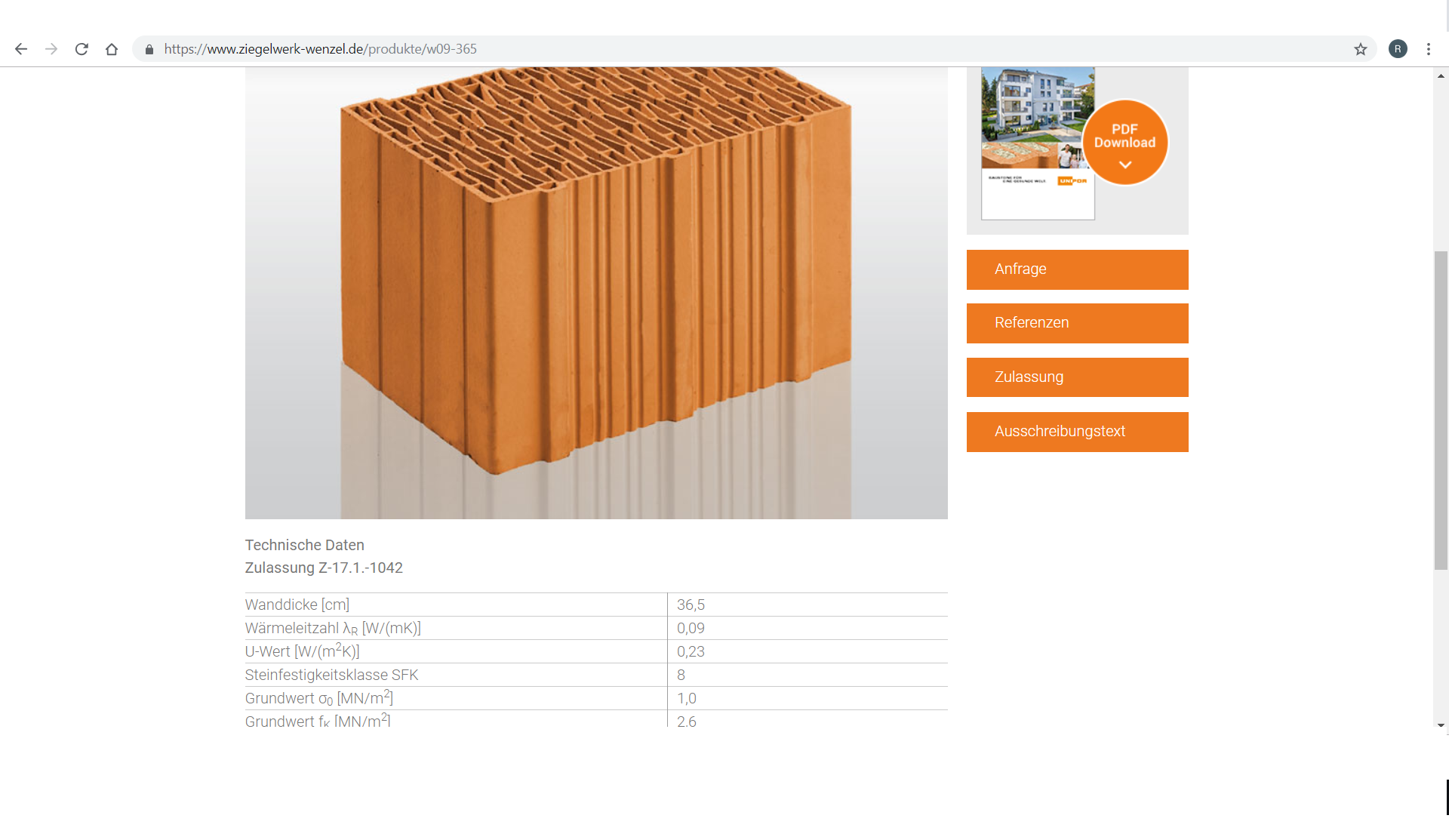
Task: Click the orange PDF Download circle
Action: pyautogui.click(x=1124, y=143)
